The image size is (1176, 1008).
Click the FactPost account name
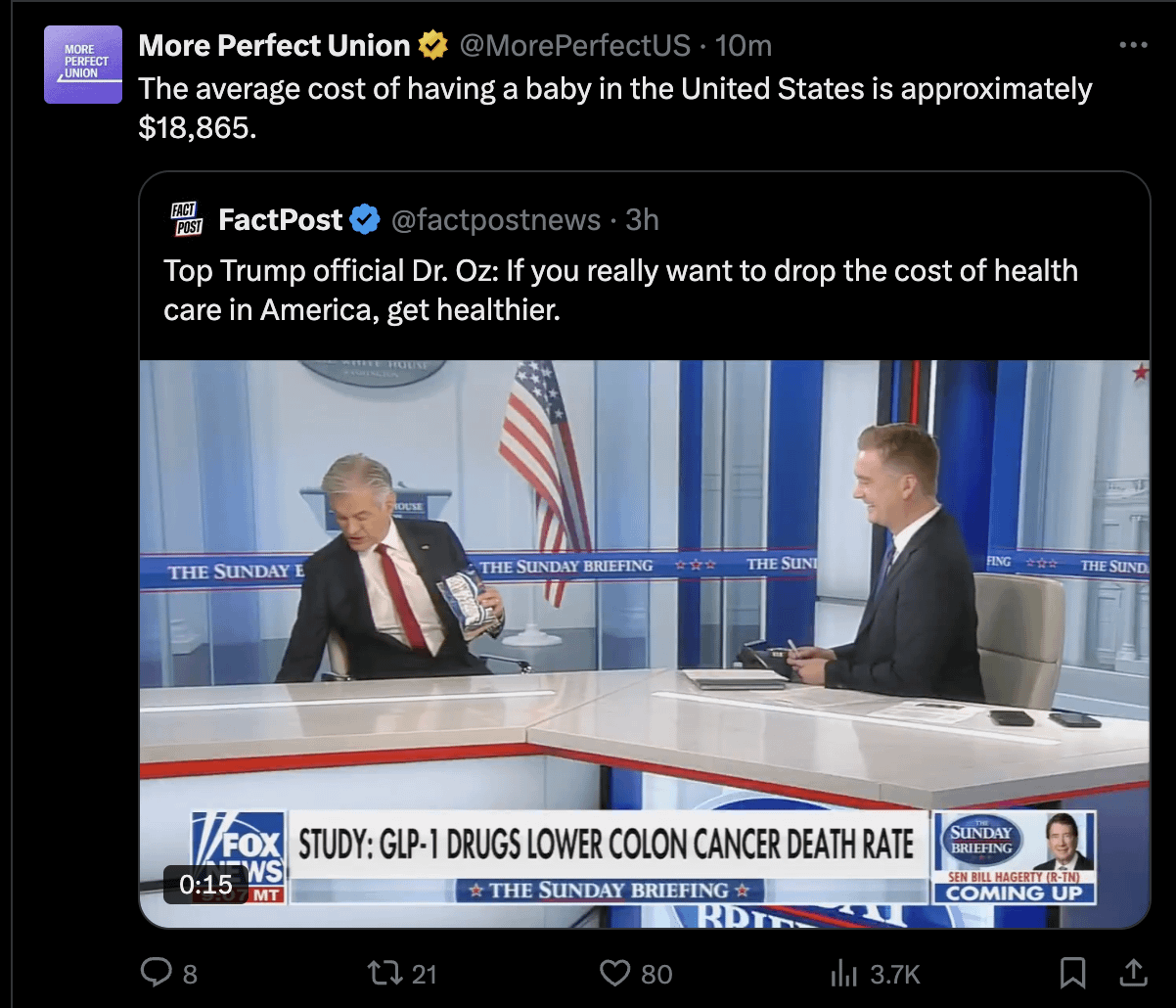pyautogui.click(x=280, y=220)
